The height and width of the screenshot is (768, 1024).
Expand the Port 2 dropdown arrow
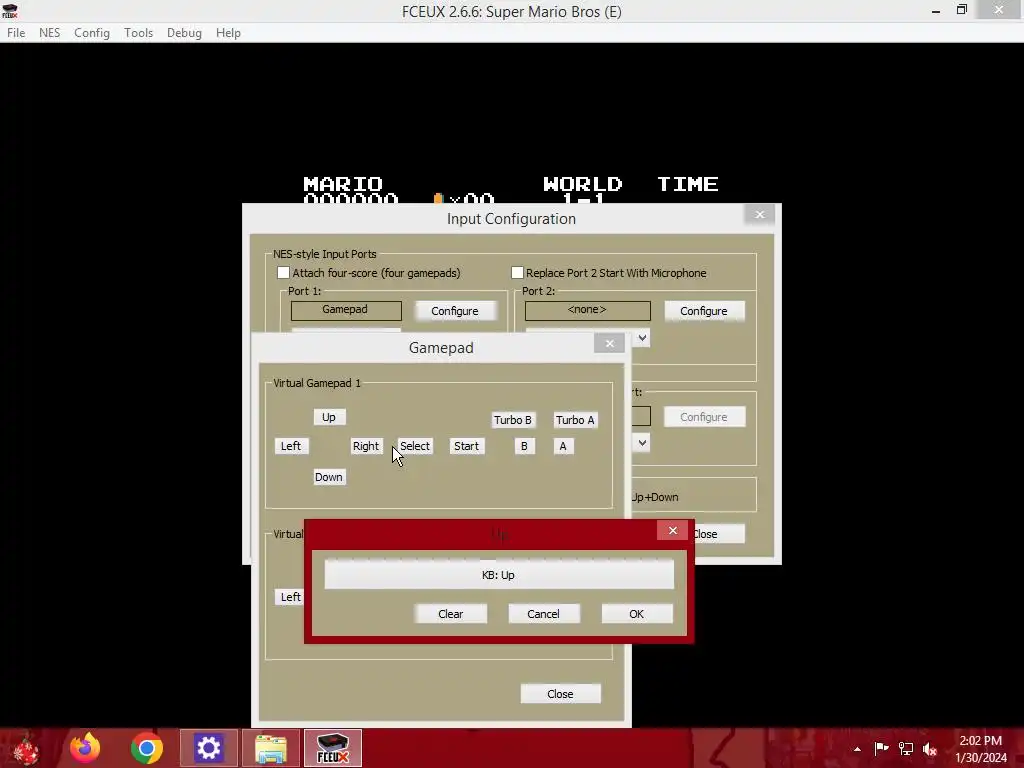tap(643, 338)
